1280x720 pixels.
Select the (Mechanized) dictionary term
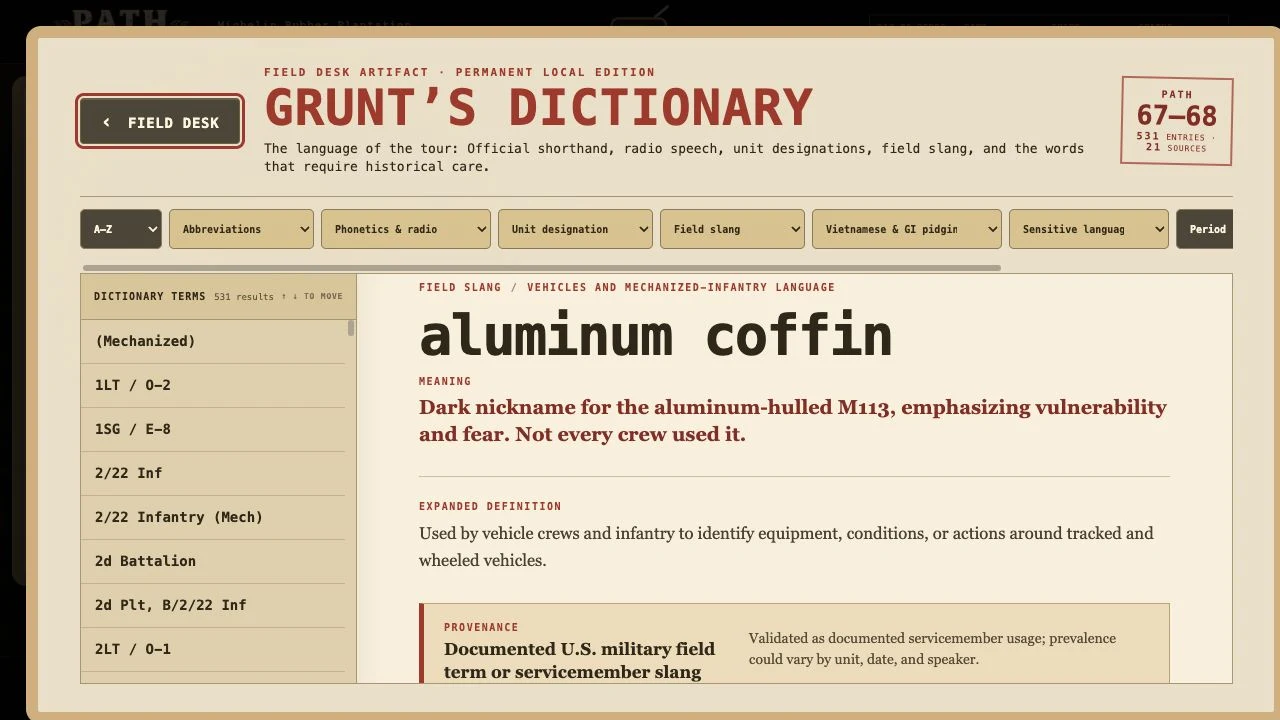click(x=213, y=341)
